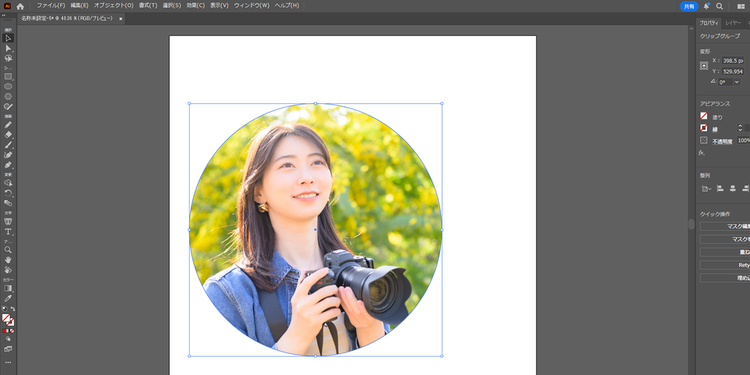Align objects to horizontal center
The image size is (750, 375).
point(733,188)
